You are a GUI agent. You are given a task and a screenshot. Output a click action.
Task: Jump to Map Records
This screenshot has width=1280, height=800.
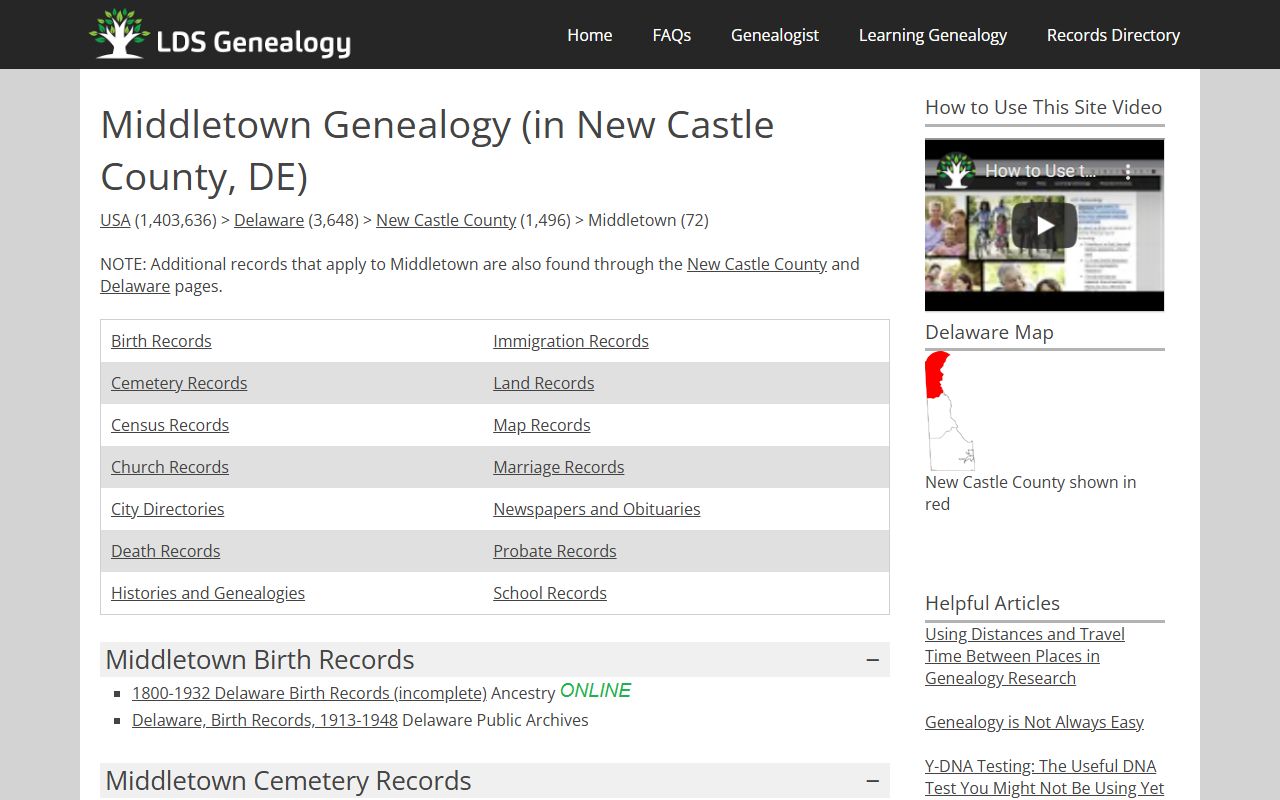pyautogui.click(x=542, y=425)
